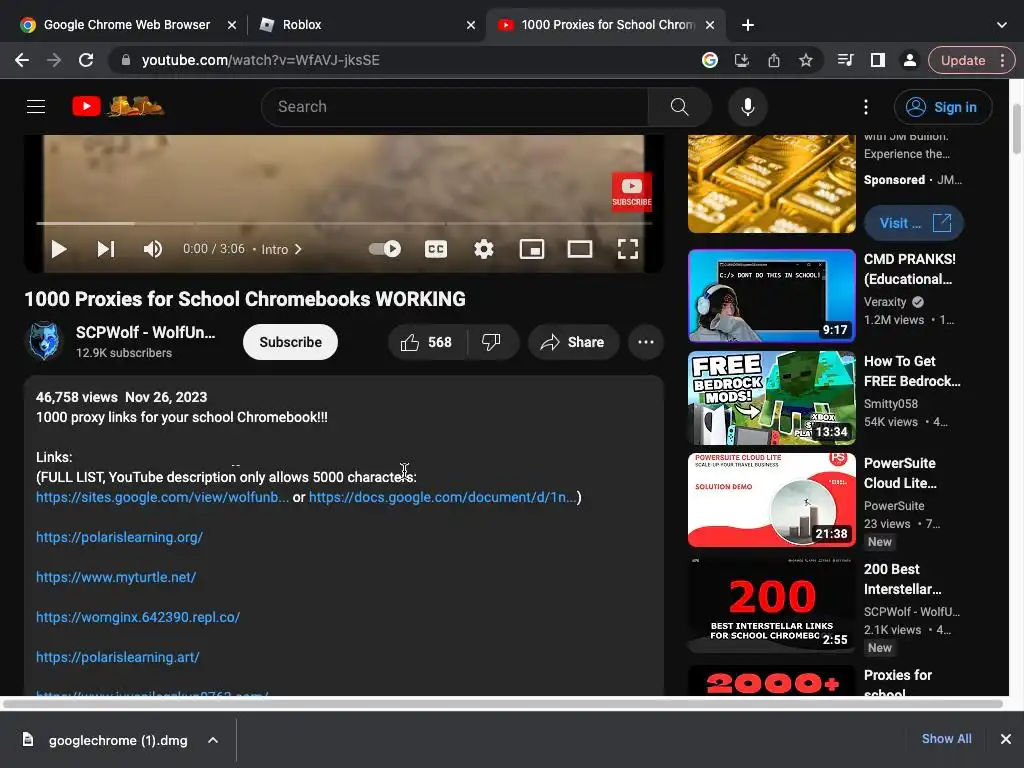This screenshot has width=1024, height=768.
Task: Skip to the next video
Action: click(106, 249)
